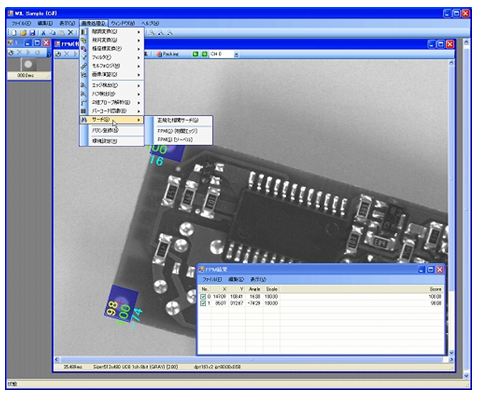
Task: Click the first magnifier zoom icon in main toolbar
Action: click(151, 33)
